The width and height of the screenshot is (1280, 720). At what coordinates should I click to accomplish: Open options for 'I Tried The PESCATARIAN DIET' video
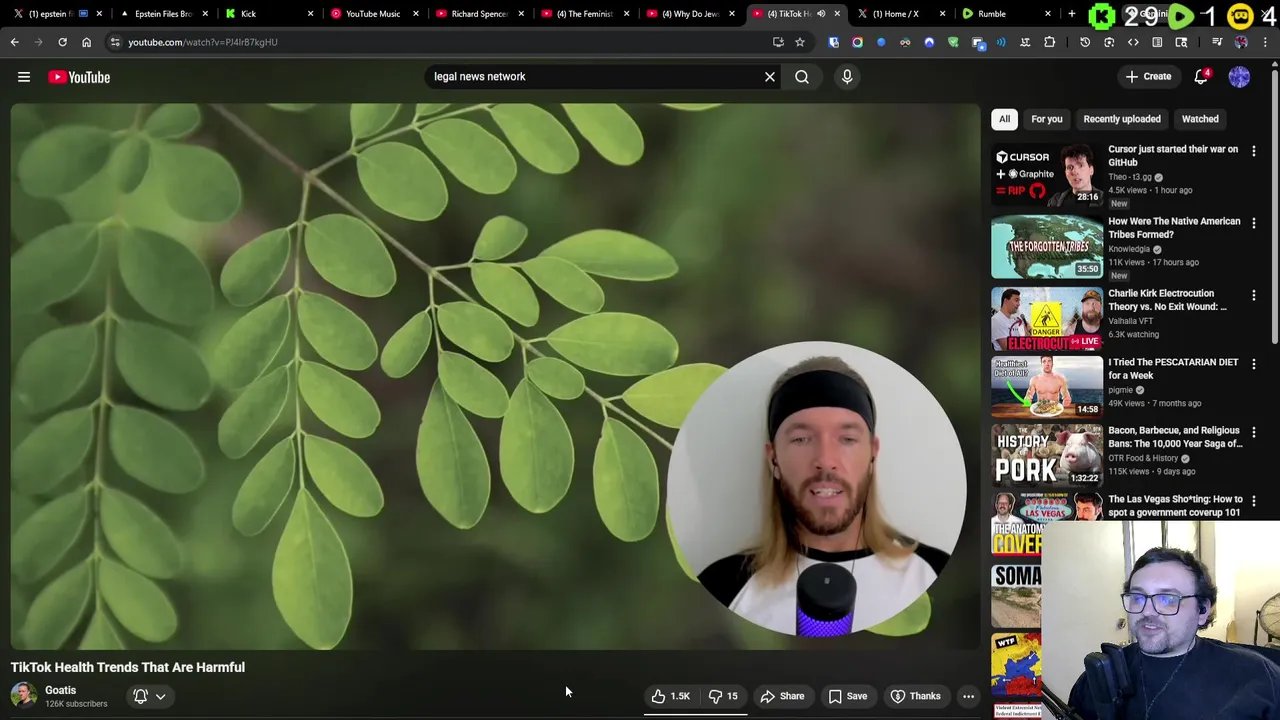coord(1254,364)
